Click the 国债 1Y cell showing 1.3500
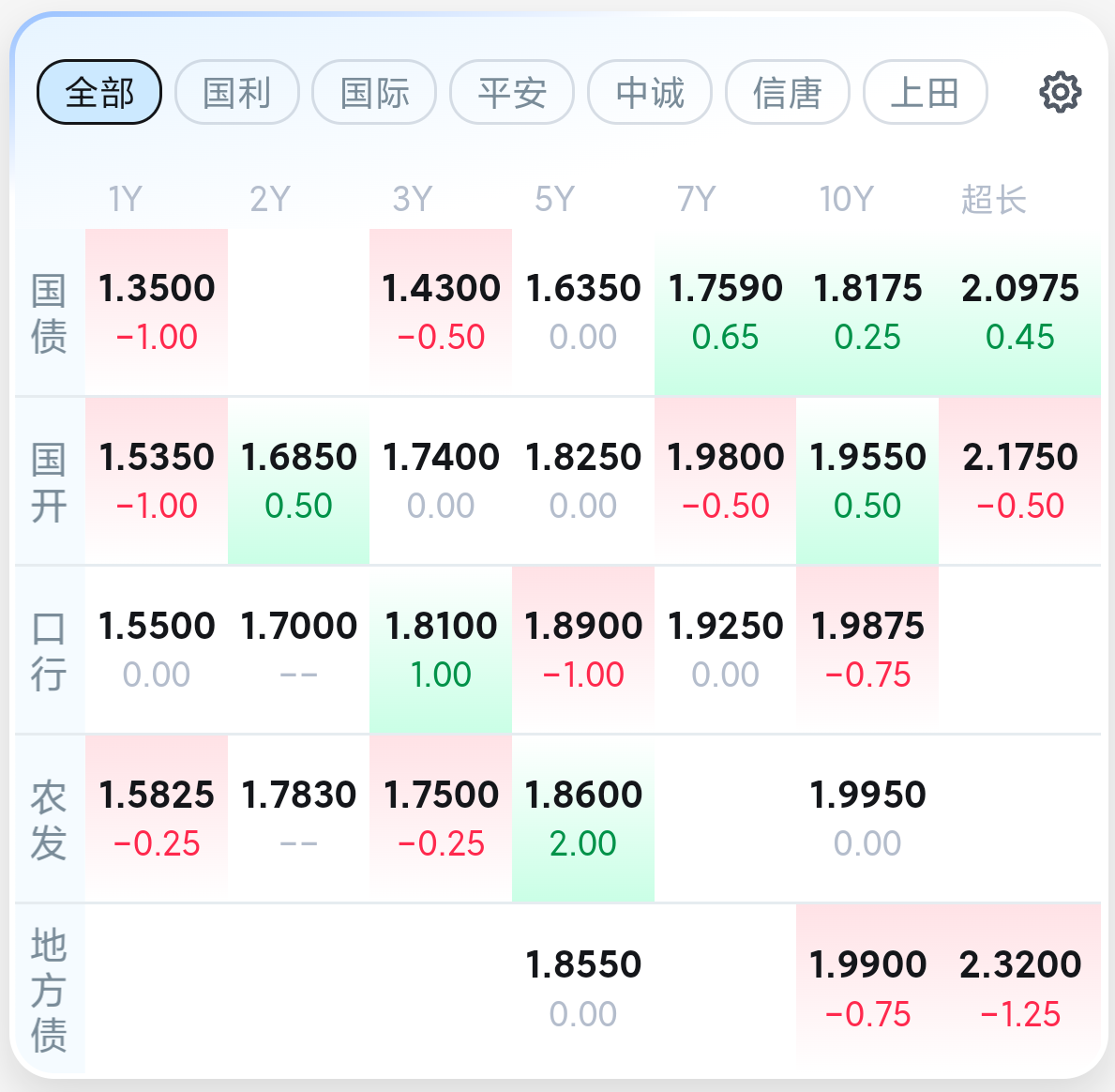This screenshot has width=1115, height=1092. pyautogui.click(x=157, y=311)
